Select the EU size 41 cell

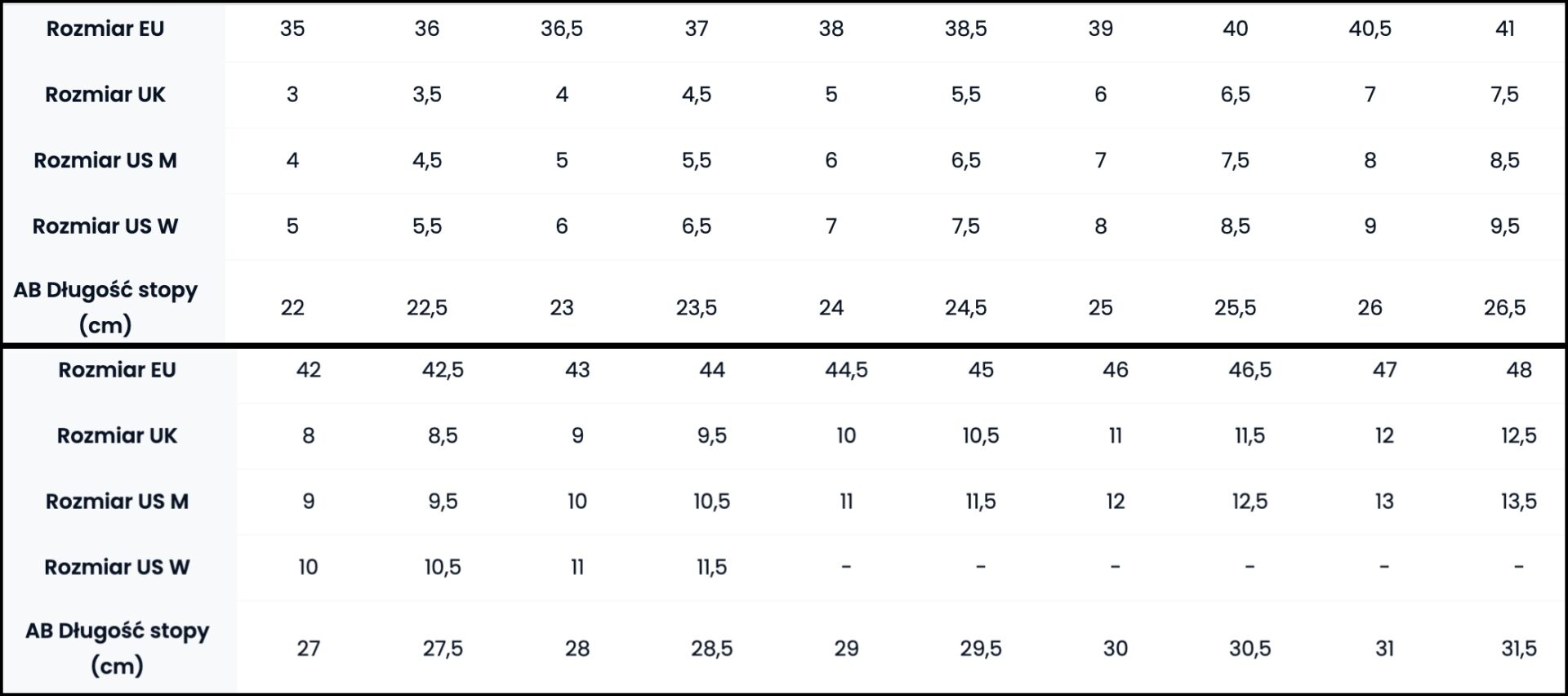tap(1504, 29)
